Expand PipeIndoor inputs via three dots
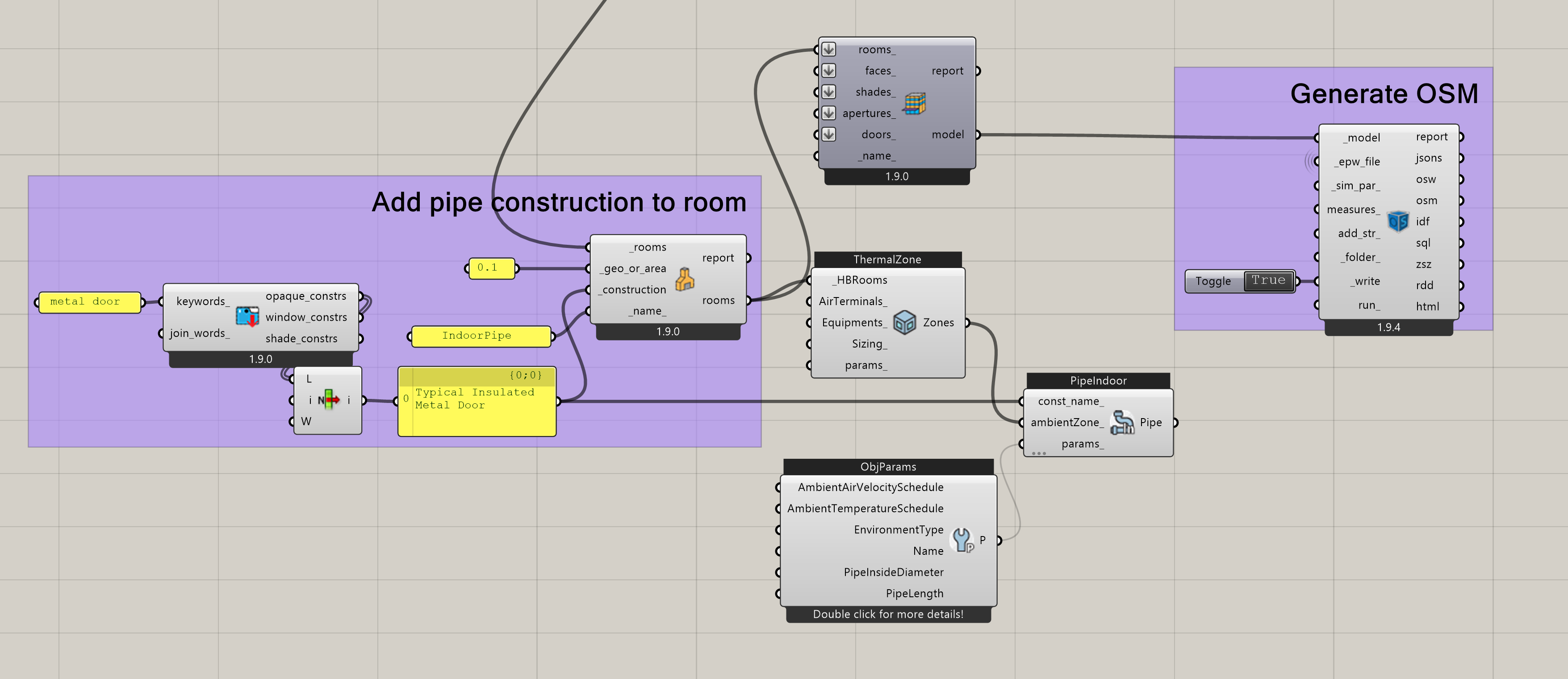This screenshot has width=1568, height=679. (x=1038, y=453)
